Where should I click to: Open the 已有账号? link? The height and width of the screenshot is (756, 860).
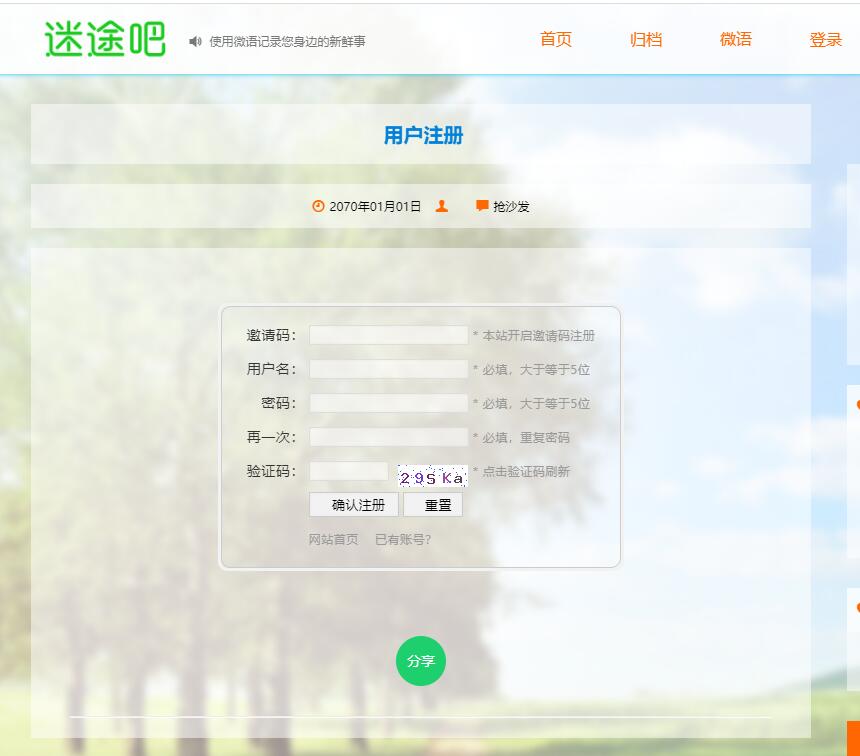403,540
